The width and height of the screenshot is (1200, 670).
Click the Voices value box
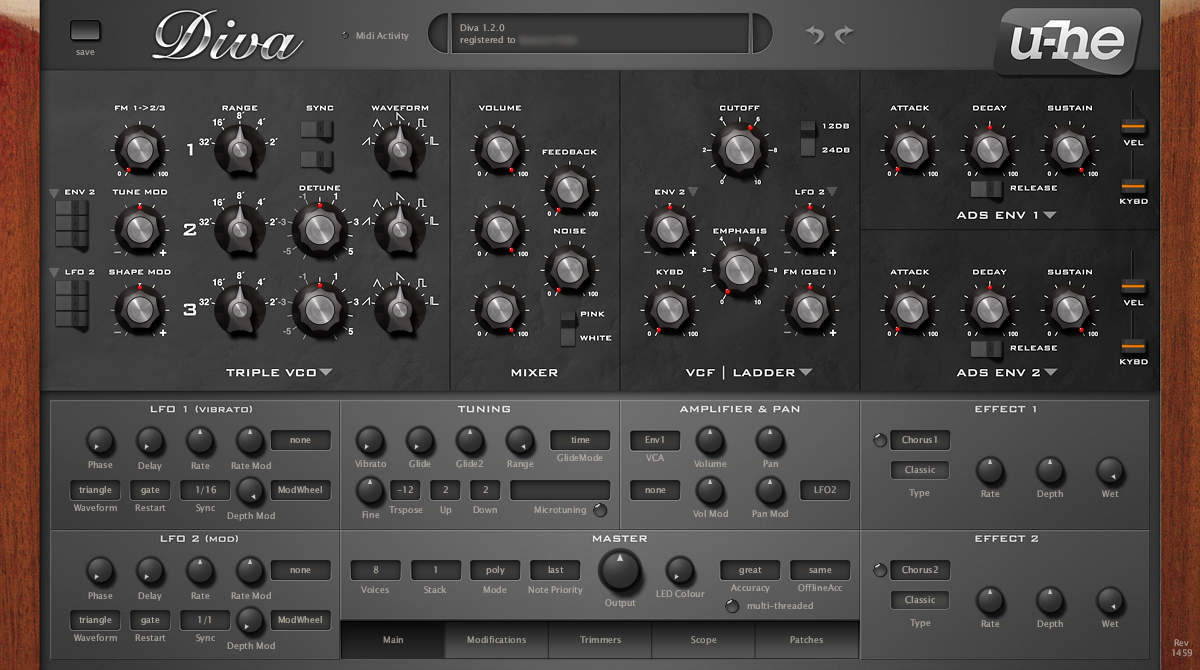[375, 570]
